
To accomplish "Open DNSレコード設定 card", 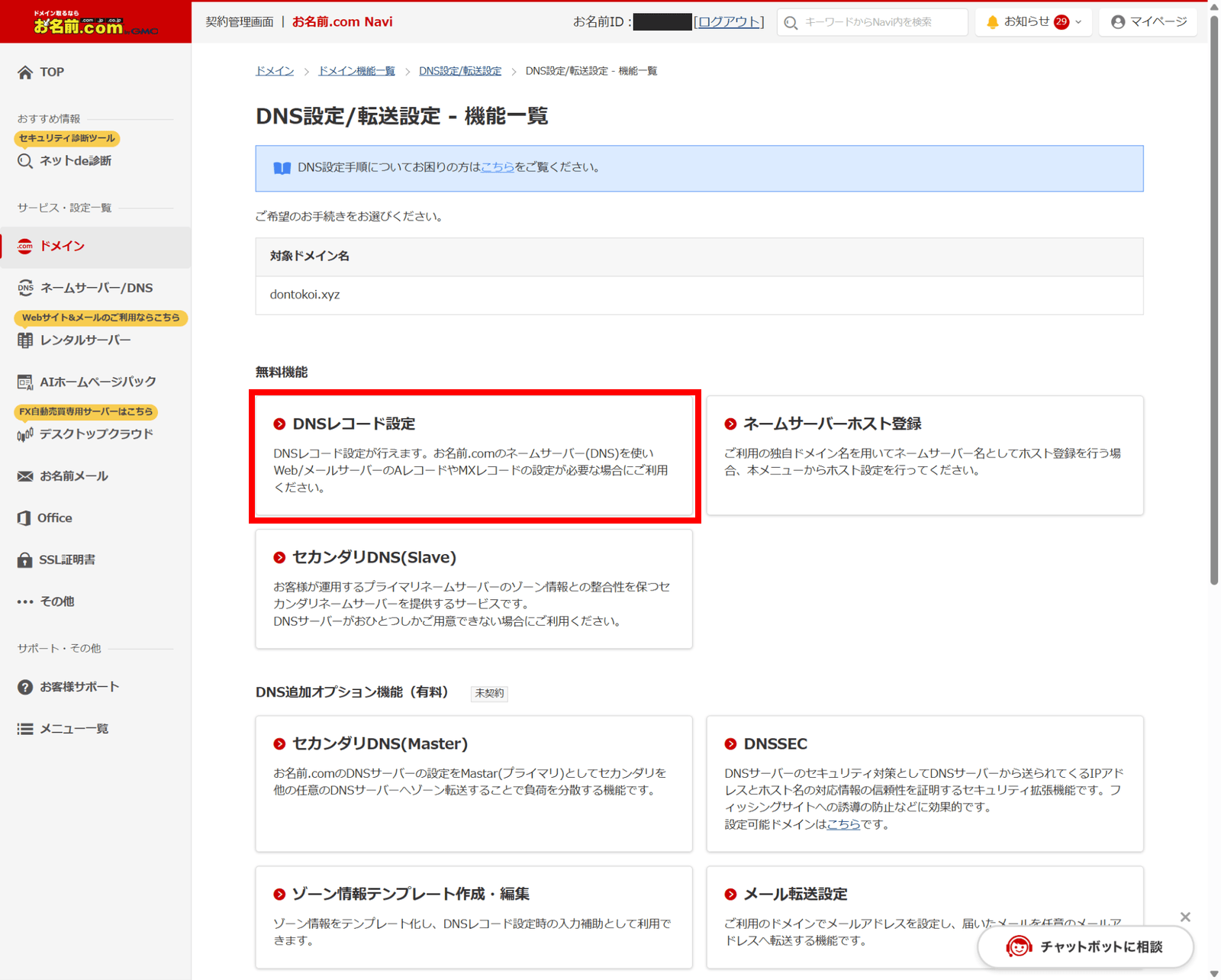I will (x=474, y=455).
